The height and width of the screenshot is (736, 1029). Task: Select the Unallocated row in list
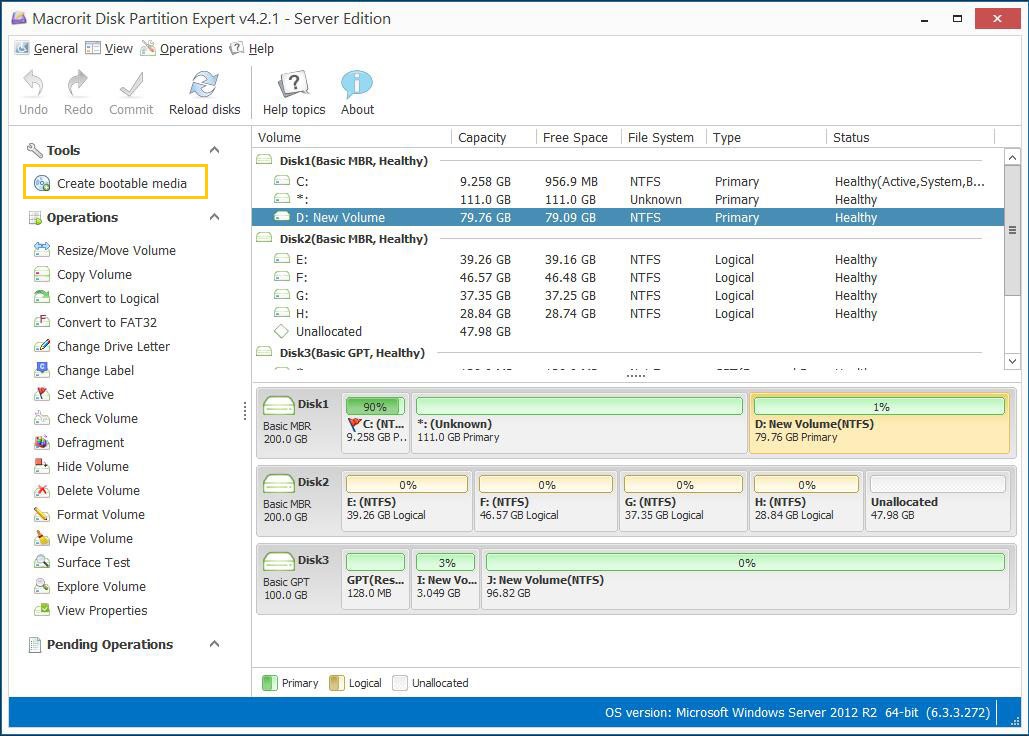coord(628,331)
